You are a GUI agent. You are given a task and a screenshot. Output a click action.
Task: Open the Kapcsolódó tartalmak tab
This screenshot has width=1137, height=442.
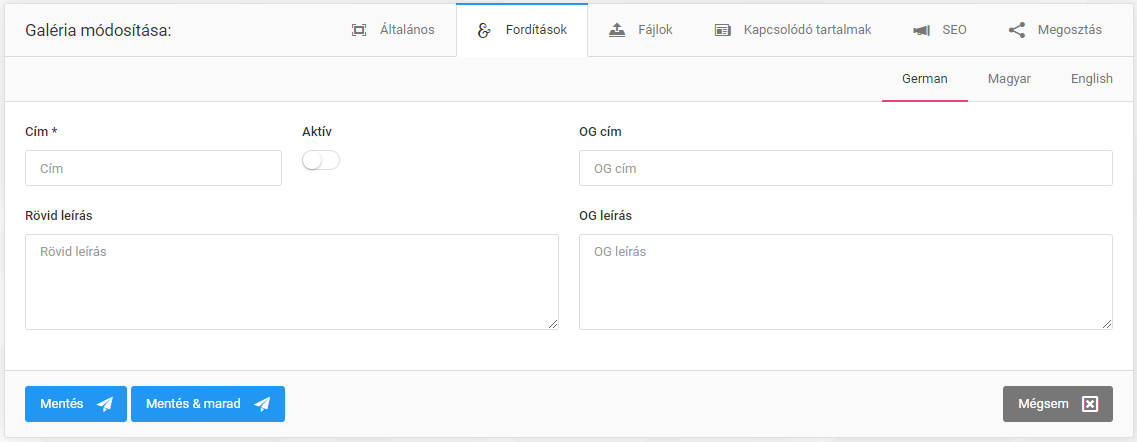tap(792, 30)
